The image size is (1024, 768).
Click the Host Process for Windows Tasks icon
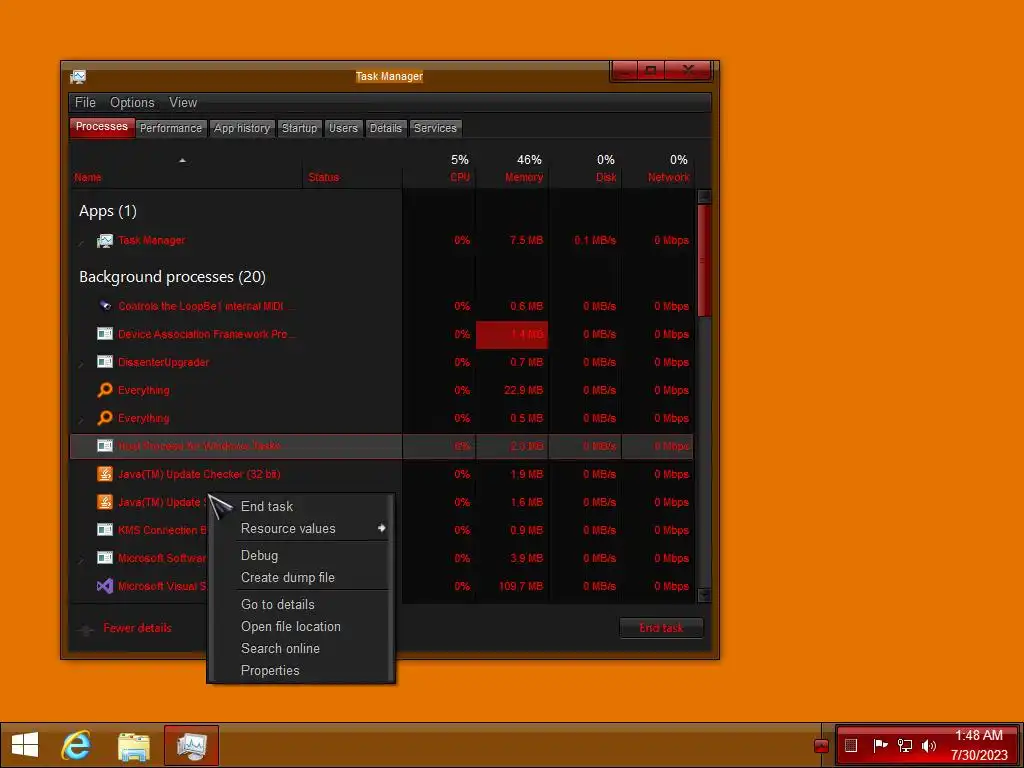[x=104, y=446]
